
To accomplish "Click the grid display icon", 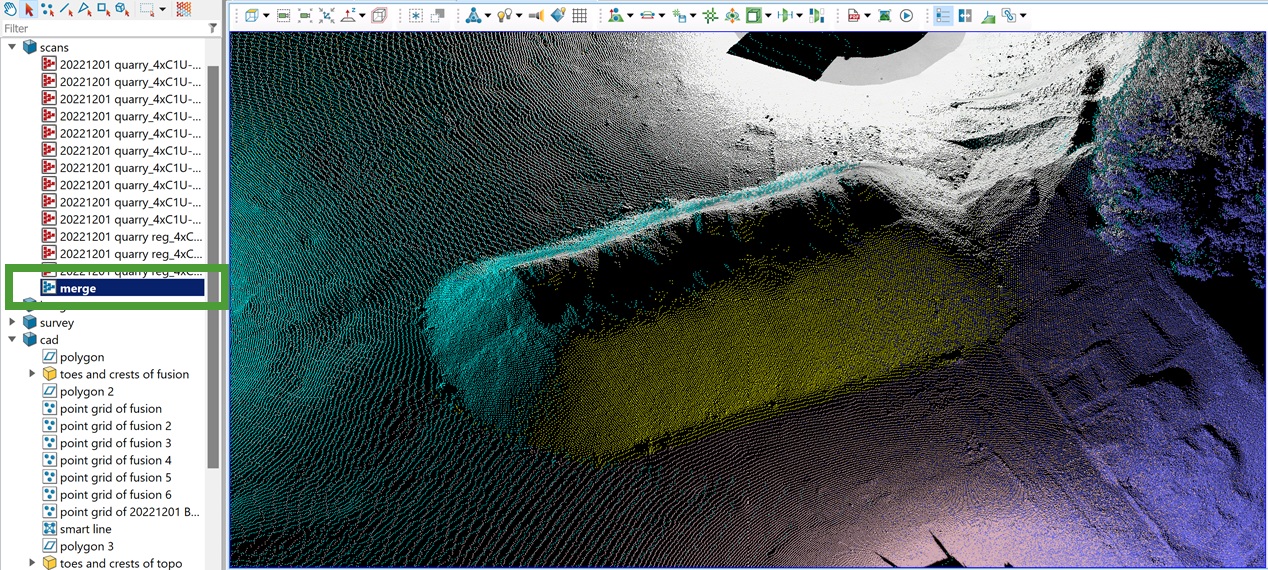I will pos(579,16).
